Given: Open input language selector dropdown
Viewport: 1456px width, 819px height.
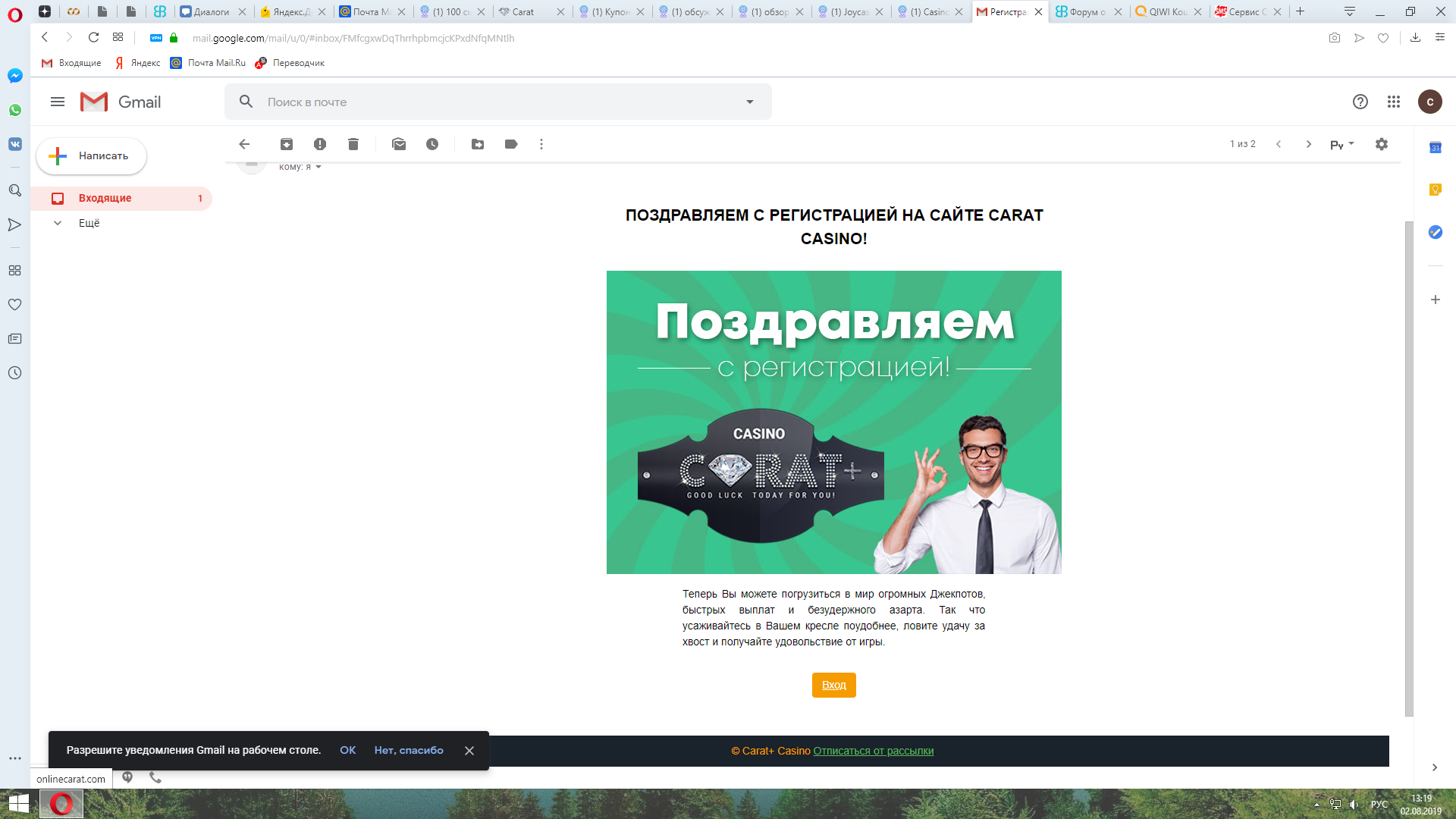Looking at the screenshot, I should (x=1342, y=144).
